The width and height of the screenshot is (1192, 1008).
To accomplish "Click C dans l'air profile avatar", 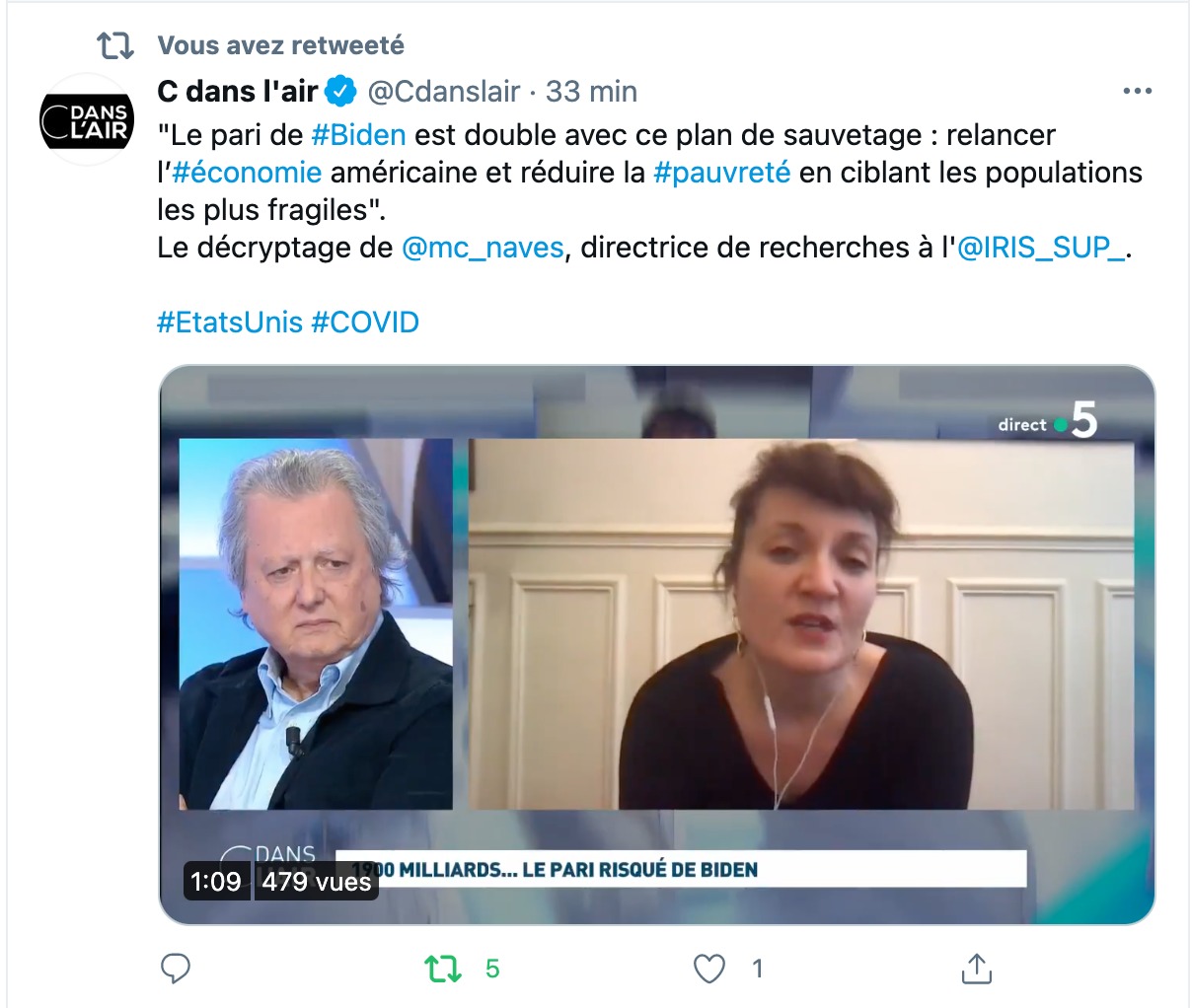I will (87, 119).
